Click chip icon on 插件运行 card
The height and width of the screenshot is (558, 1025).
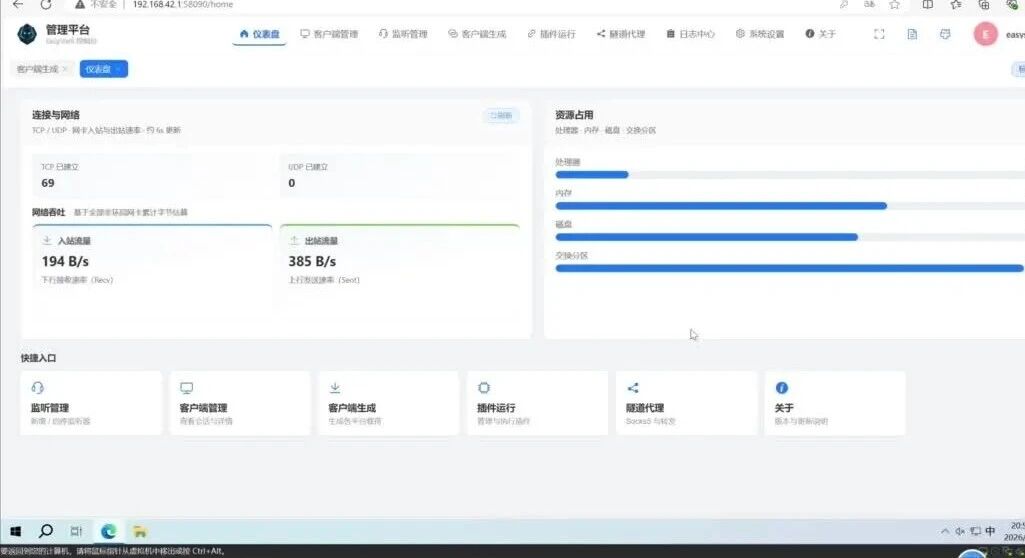coord(484,388)
